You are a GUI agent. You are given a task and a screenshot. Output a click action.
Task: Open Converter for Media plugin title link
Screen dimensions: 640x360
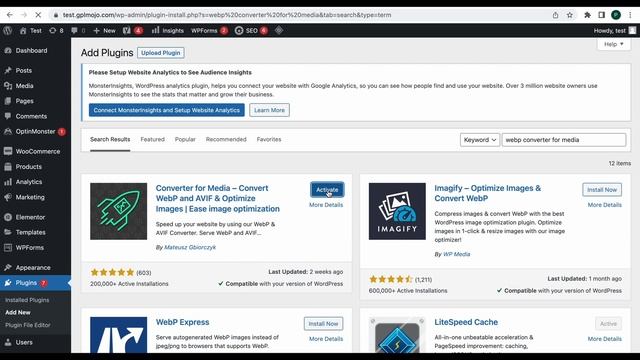218,198
